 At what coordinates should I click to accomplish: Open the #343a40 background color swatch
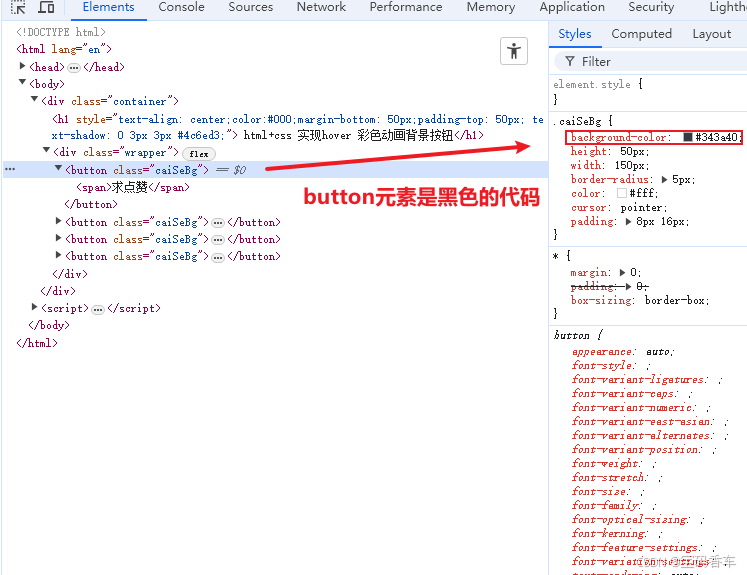(687, 137)
